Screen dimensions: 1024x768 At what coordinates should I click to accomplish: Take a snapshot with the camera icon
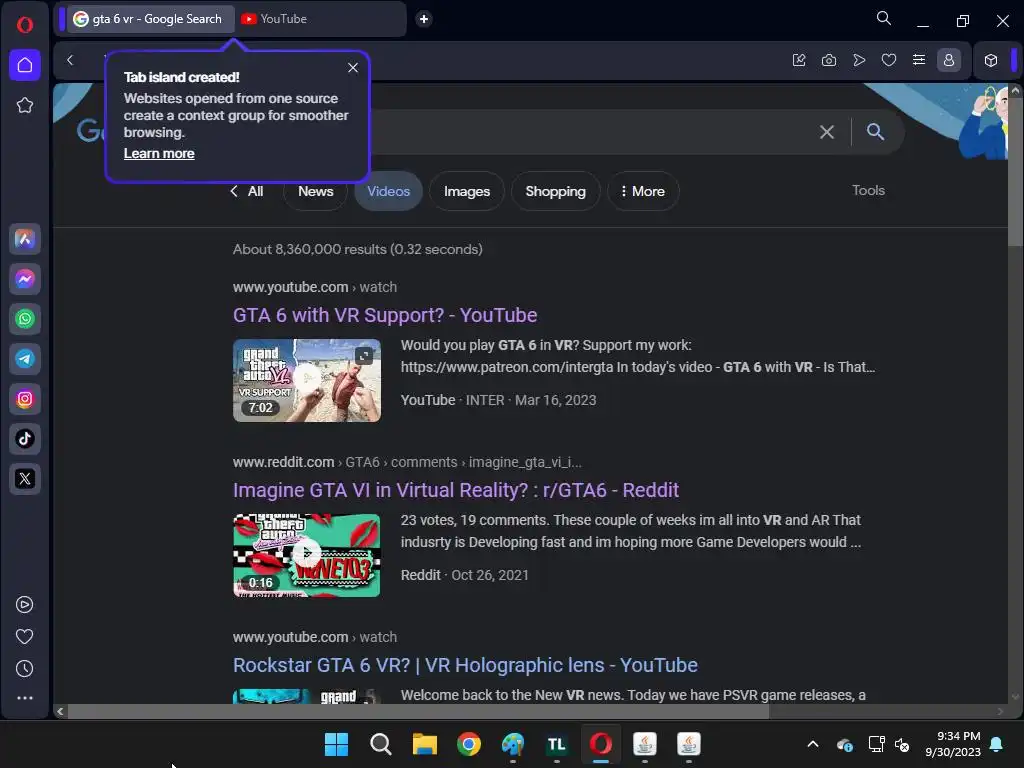click(x=829, y=61)
